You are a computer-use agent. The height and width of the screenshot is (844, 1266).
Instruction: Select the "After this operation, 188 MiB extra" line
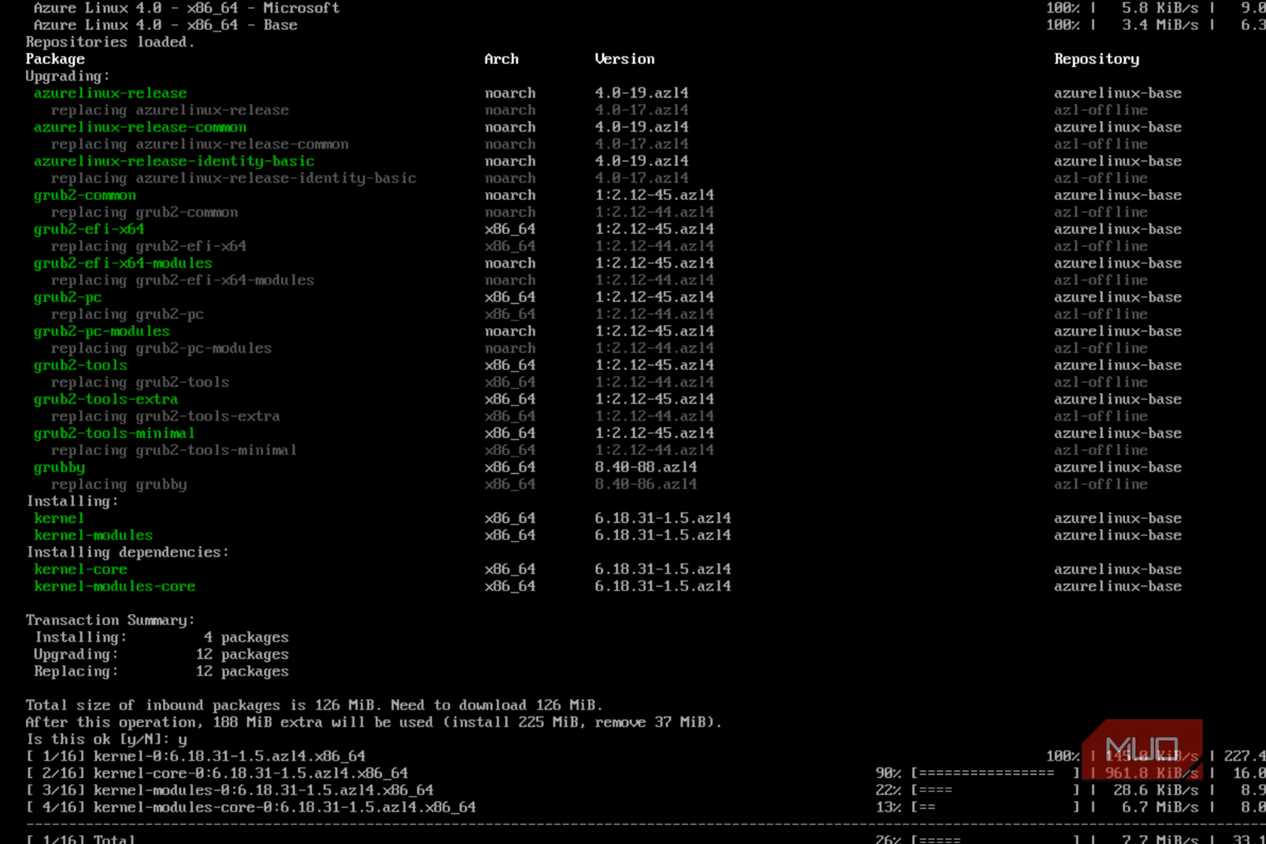[x=373, y=722]
